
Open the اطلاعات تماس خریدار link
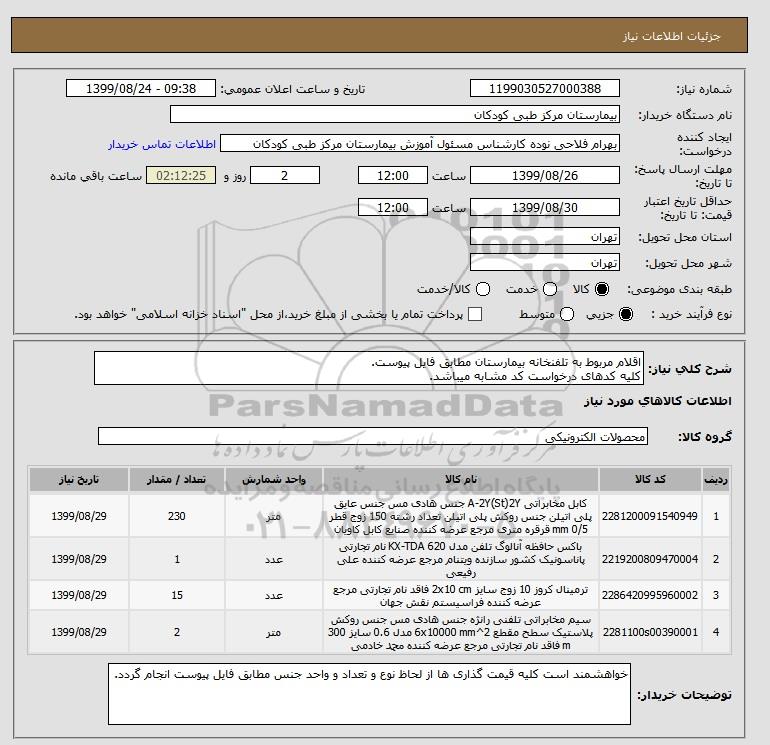(x=162, y=144)
